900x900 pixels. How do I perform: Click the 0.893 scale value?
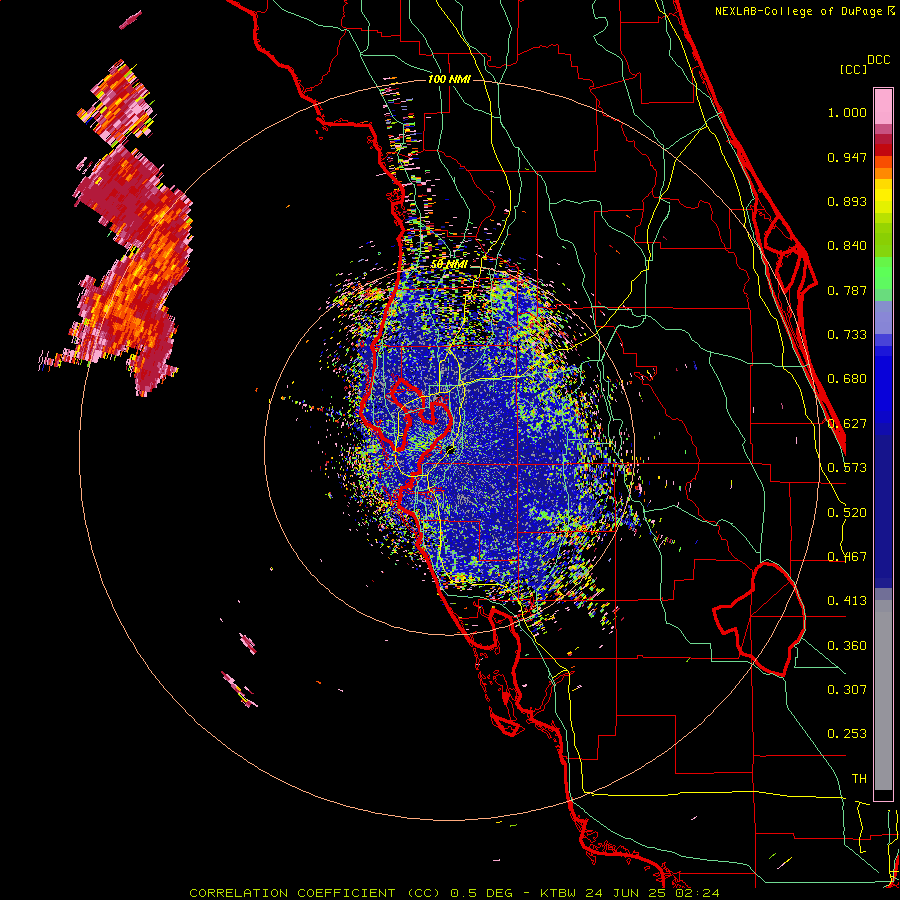(x=847, y=201)
